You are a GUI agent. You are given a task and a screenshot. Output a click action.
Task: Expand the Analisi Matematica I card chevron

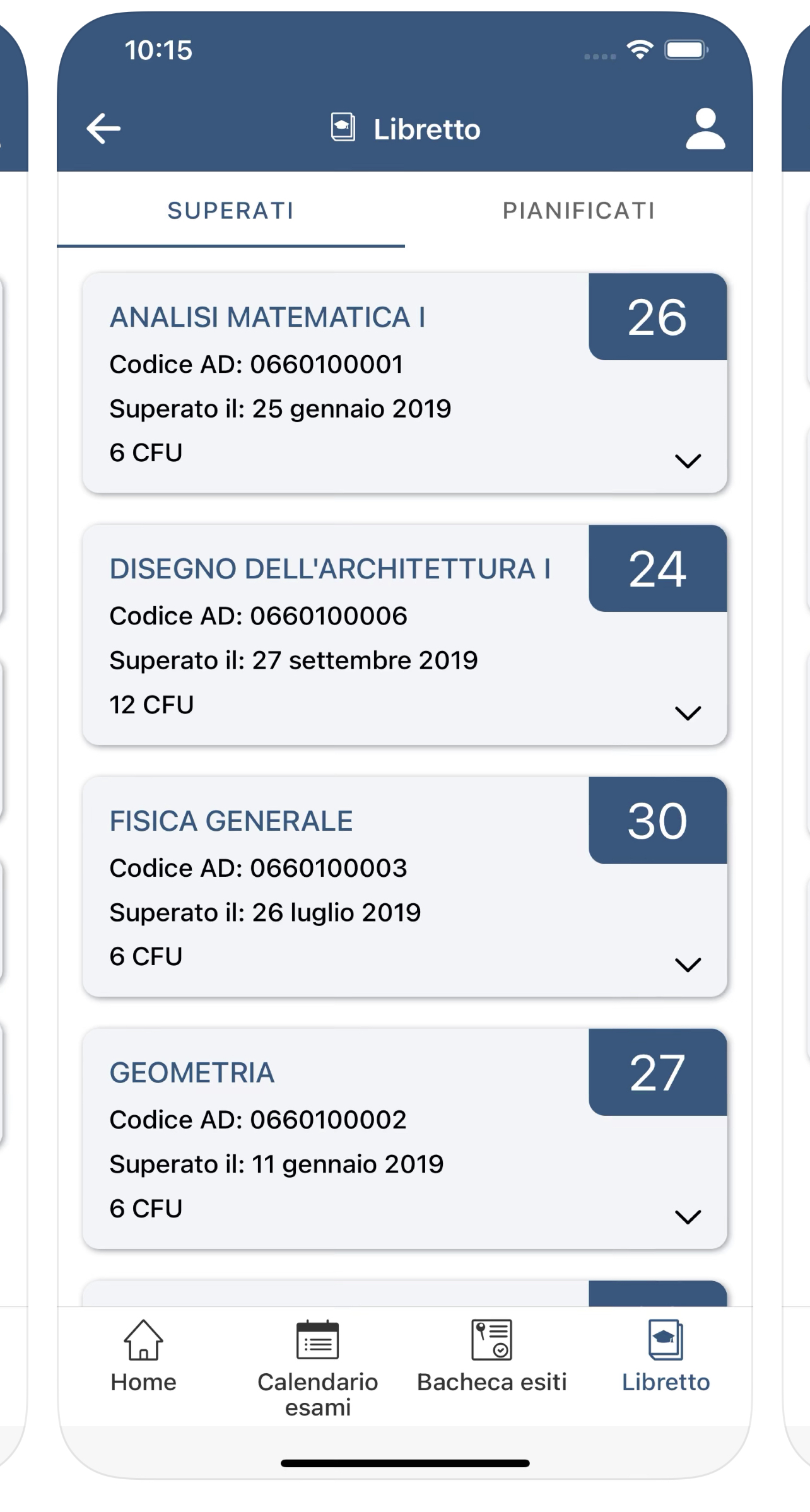[x=688, y=460]
